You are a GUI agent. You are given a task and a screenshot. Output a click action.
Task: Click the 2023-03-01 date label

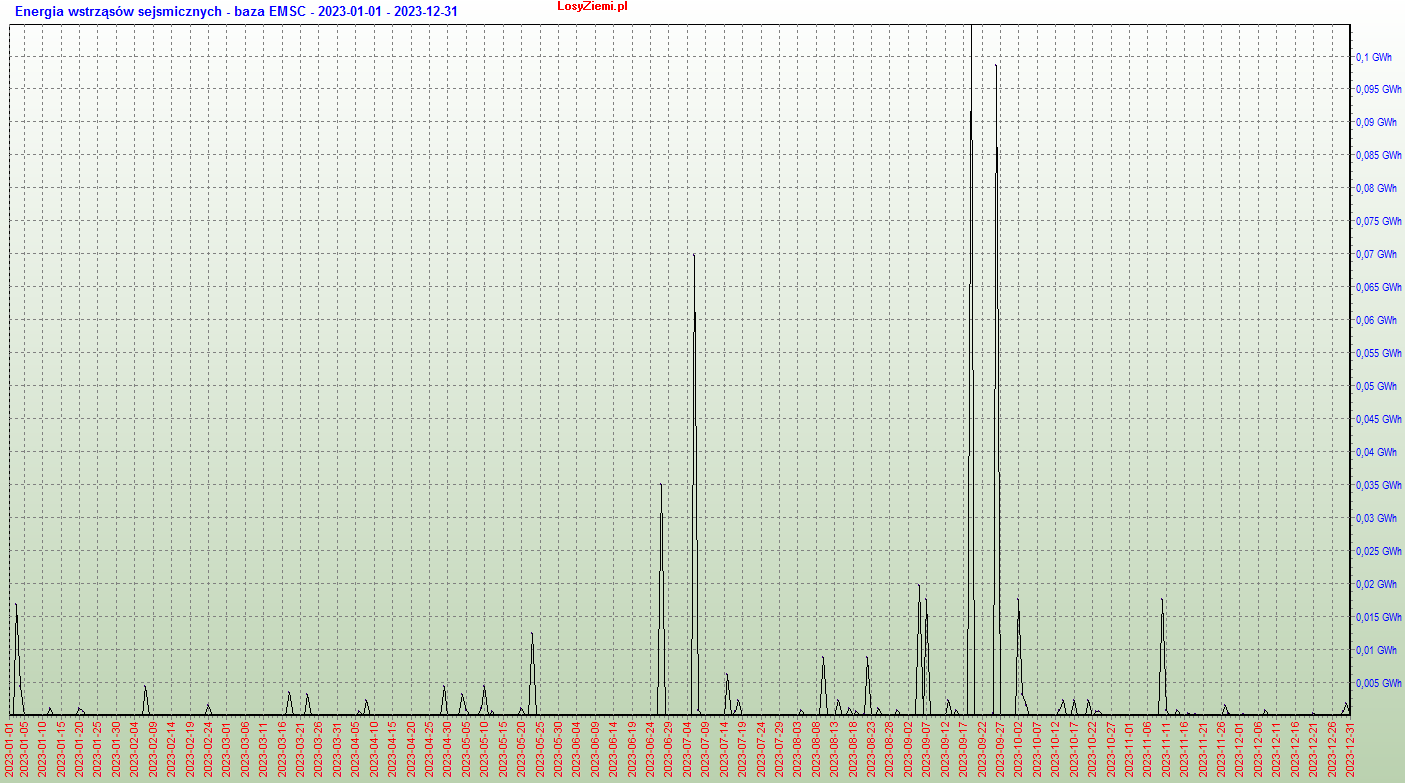(227, 749)
